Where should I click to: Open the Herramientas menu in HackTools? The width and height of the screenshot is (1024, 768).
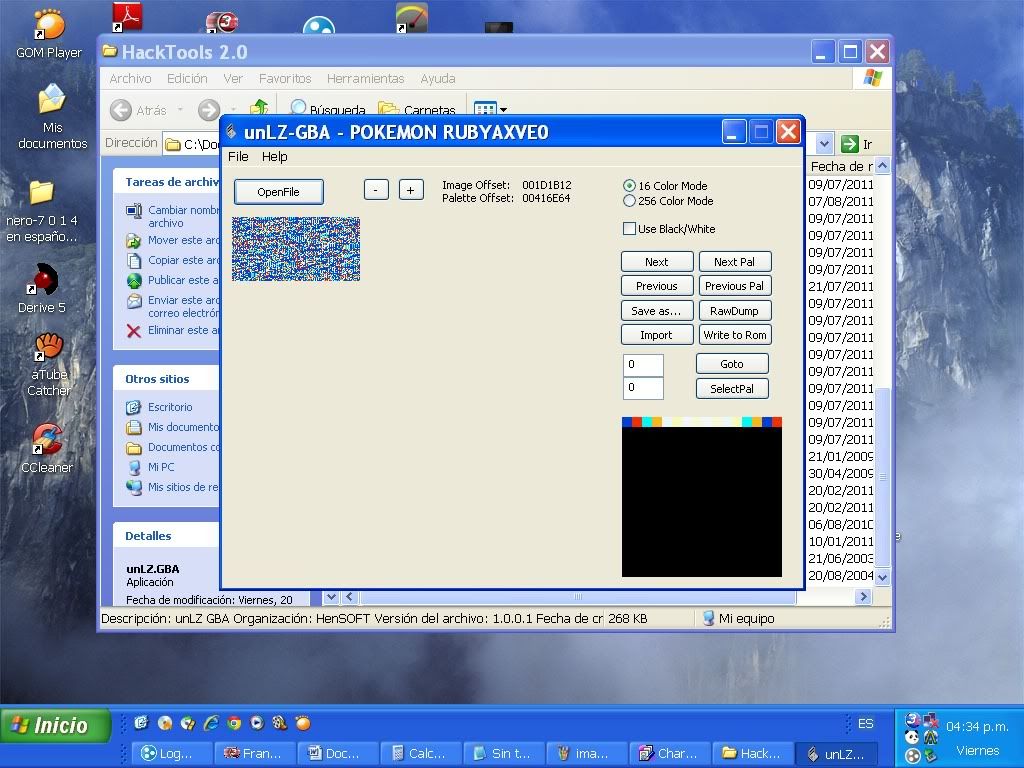pyautogui.click(x=366, y=78)
